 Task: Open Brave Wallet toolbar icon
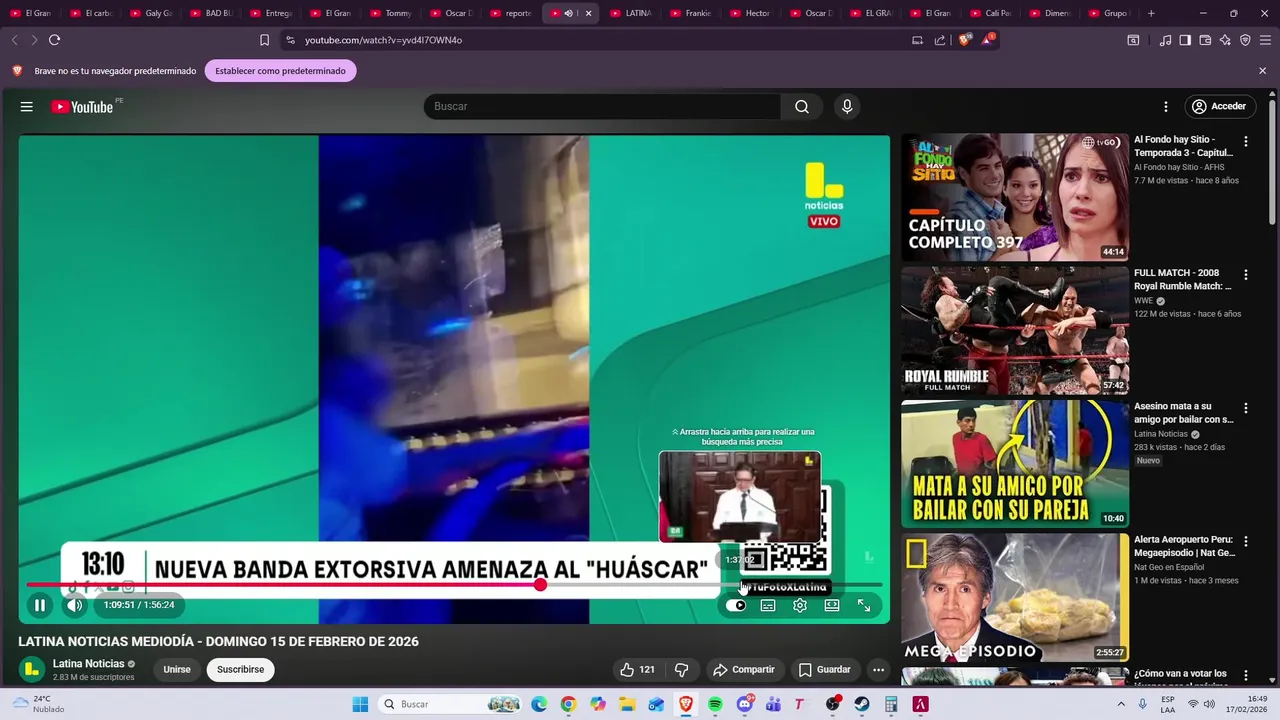click(1205, 40)
